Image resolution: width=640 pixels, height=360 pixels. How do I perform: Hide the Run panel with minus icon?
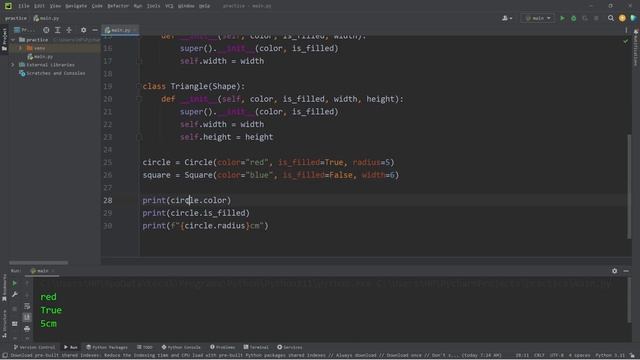click(x=626, y=271)
